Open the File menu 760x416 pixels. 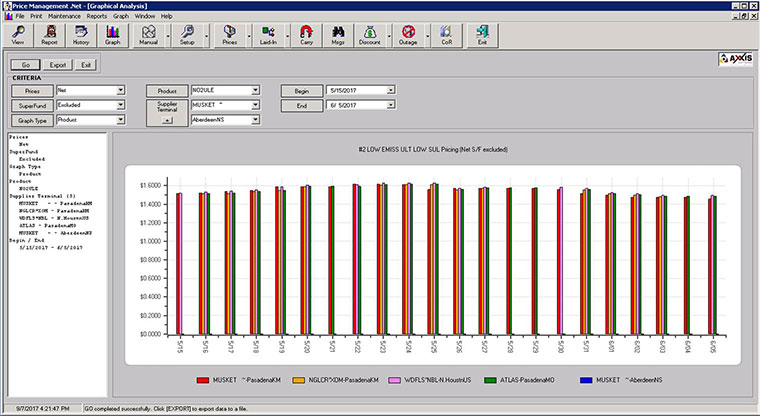click(20, 16)
